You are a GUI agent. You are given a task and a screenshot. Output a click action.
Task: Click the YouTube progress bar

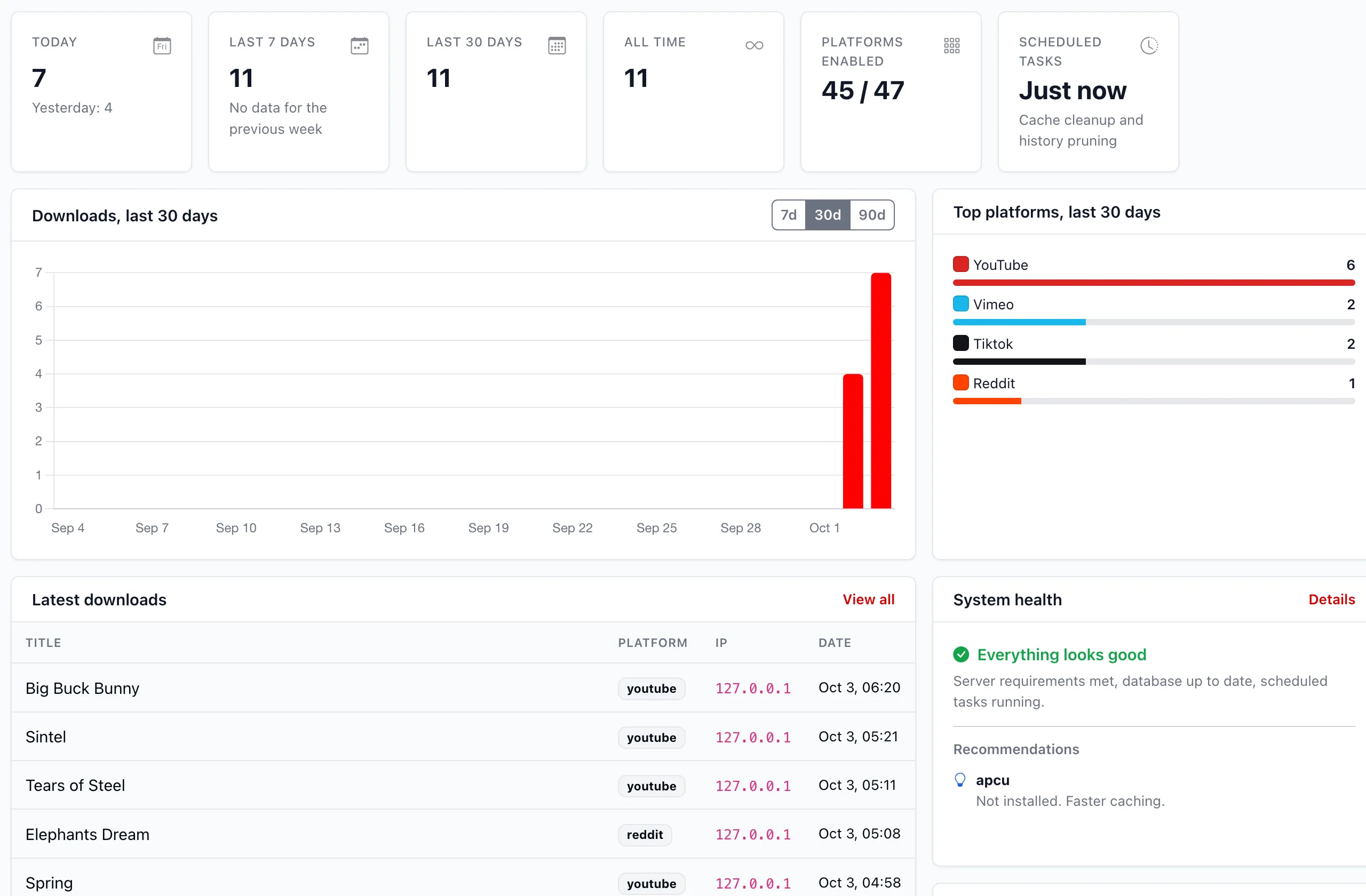click(x=1154, y=283)
